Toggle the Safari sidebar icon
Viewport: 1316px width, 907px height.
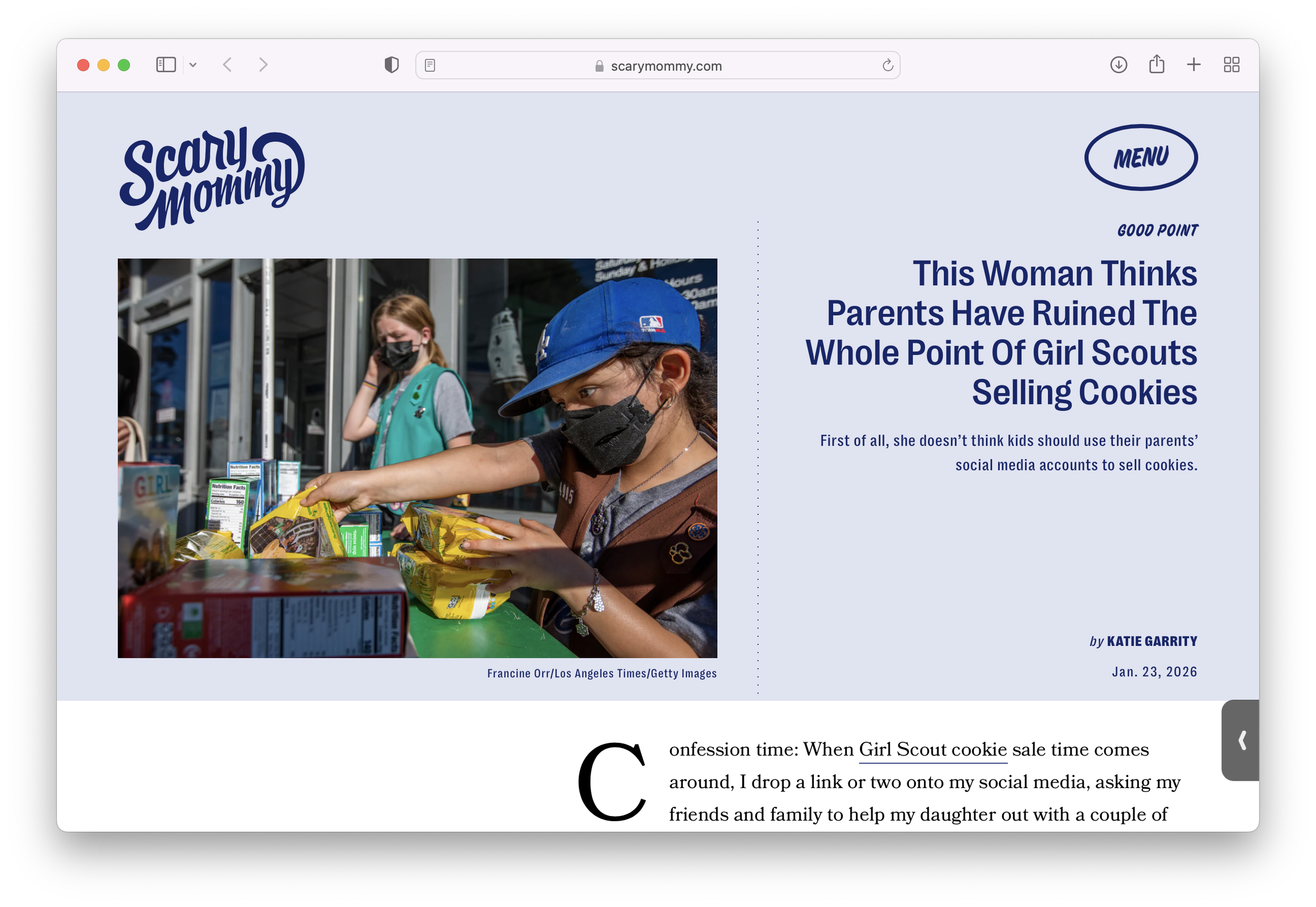pyautogui.click(x=166, y=65)
